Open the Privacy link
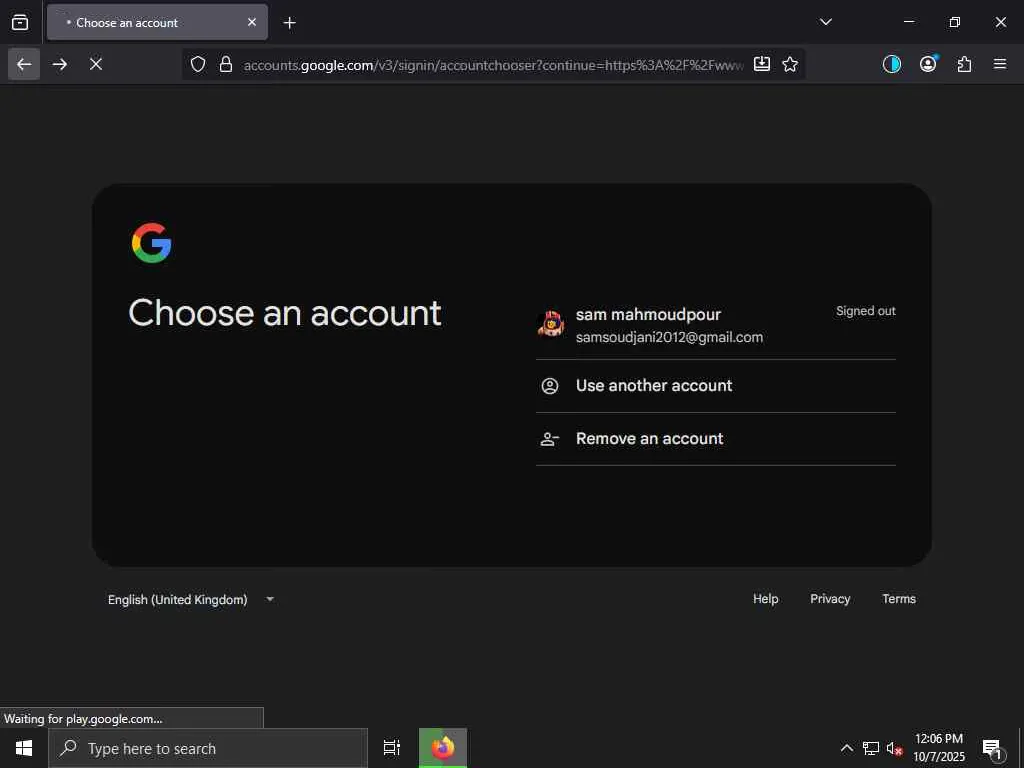This screenshot has height=768, width=1024. 830,599
